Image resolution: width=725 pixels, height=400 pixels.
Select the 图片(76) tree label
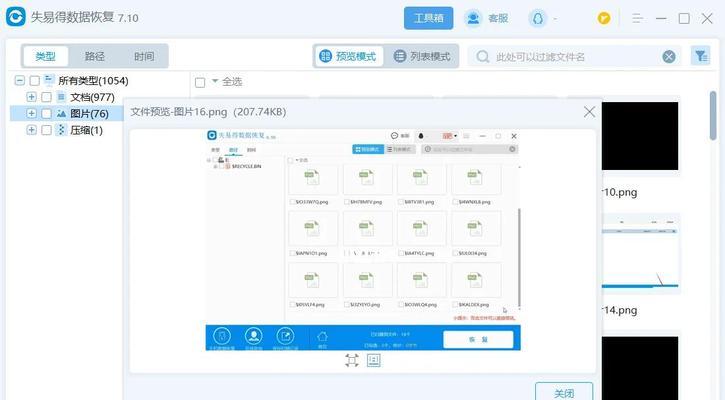89,114
